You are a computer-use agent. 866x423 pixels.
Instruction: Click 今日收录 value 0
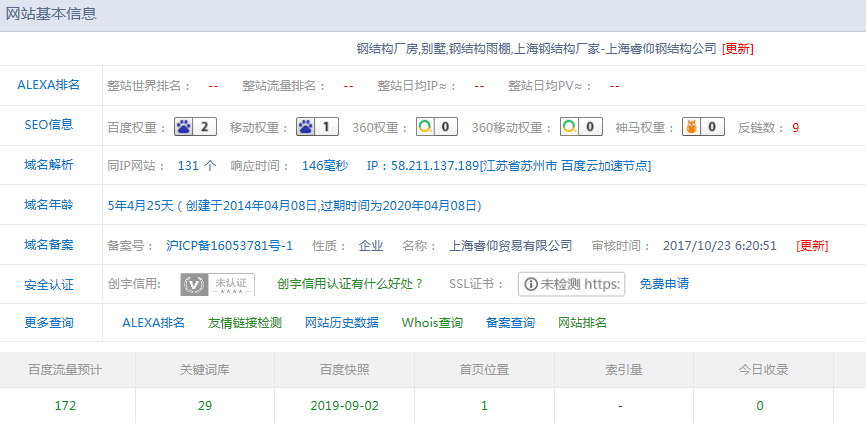760,406
